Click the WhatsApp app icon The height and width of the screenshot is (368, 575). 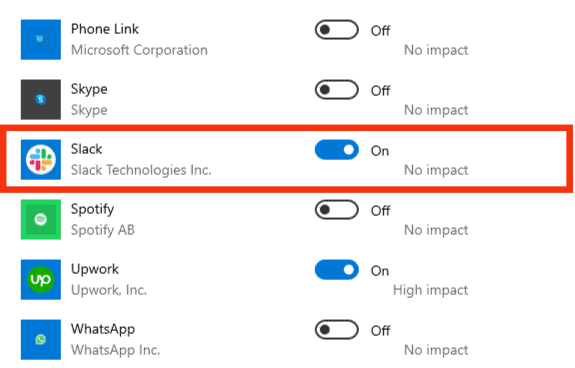point(41,339)
